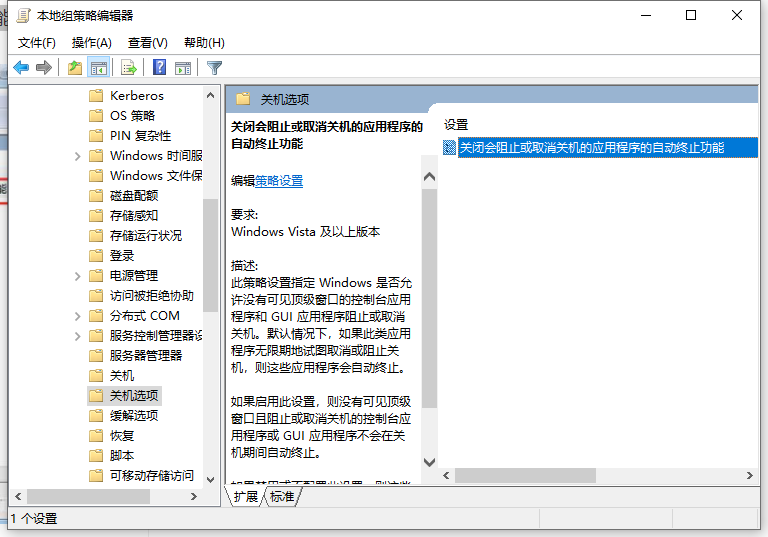Click the 策略设置 edit link
Image resolution: width=768 pixels, height=537 pixels.
click(279, 181)
